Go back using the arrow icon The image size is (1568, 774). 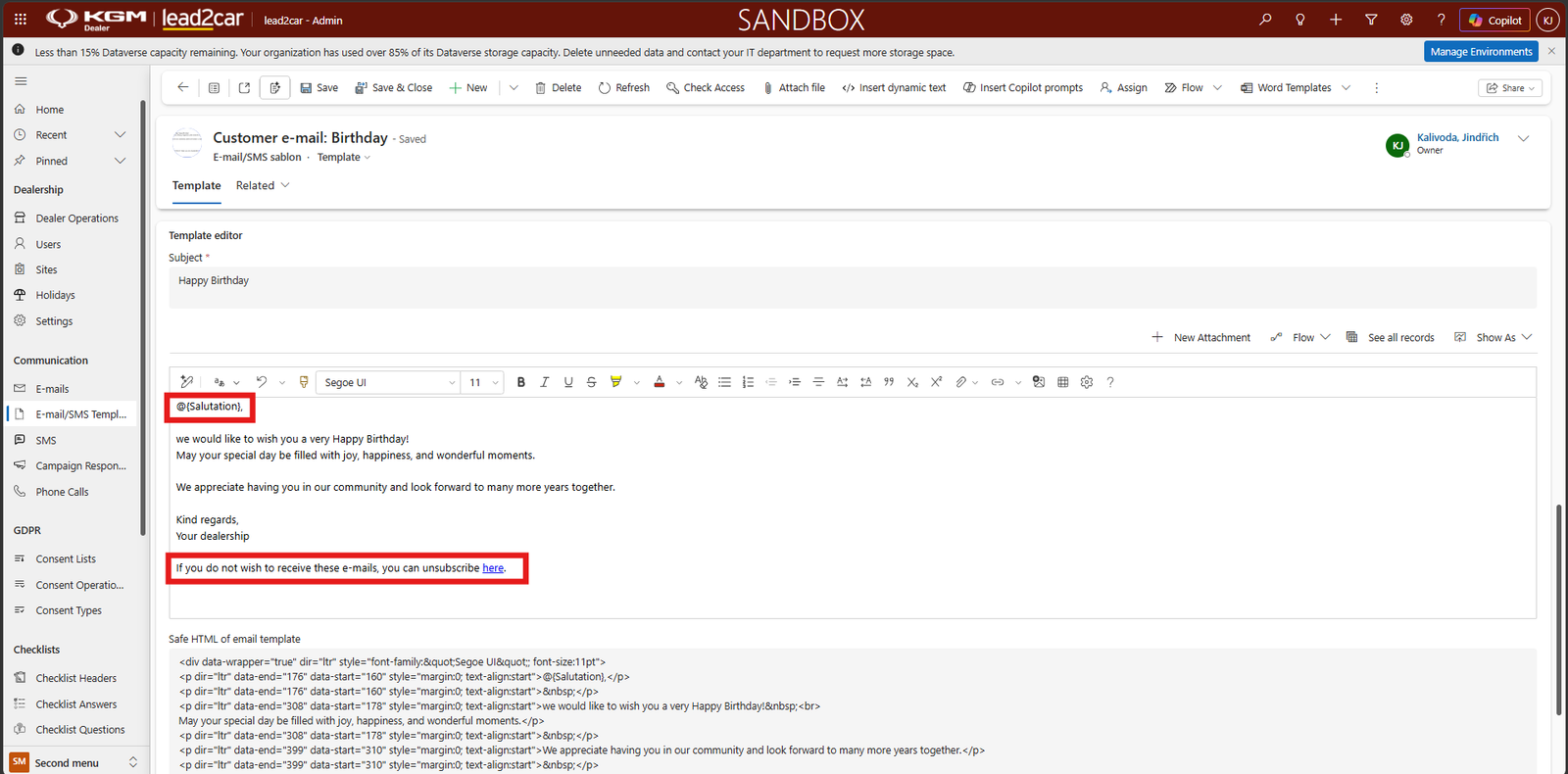pos(182,87)
